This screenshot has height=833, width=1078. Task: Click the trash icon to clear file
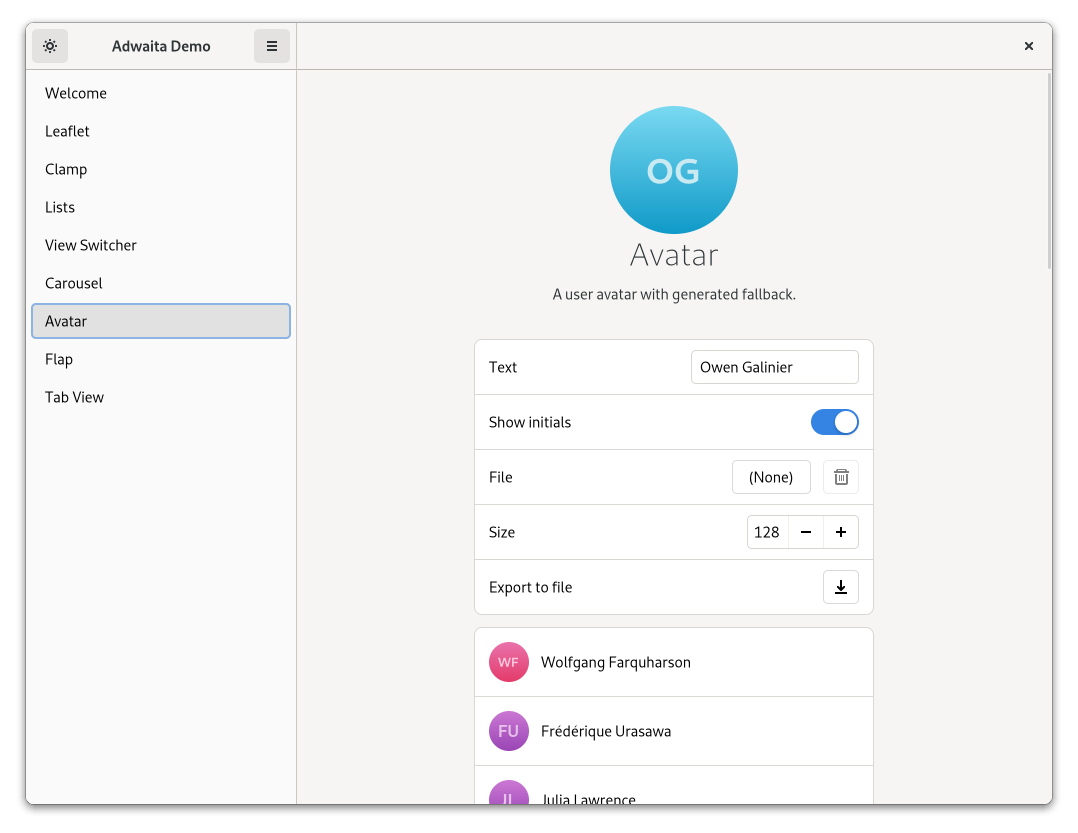tap(841, 477)
